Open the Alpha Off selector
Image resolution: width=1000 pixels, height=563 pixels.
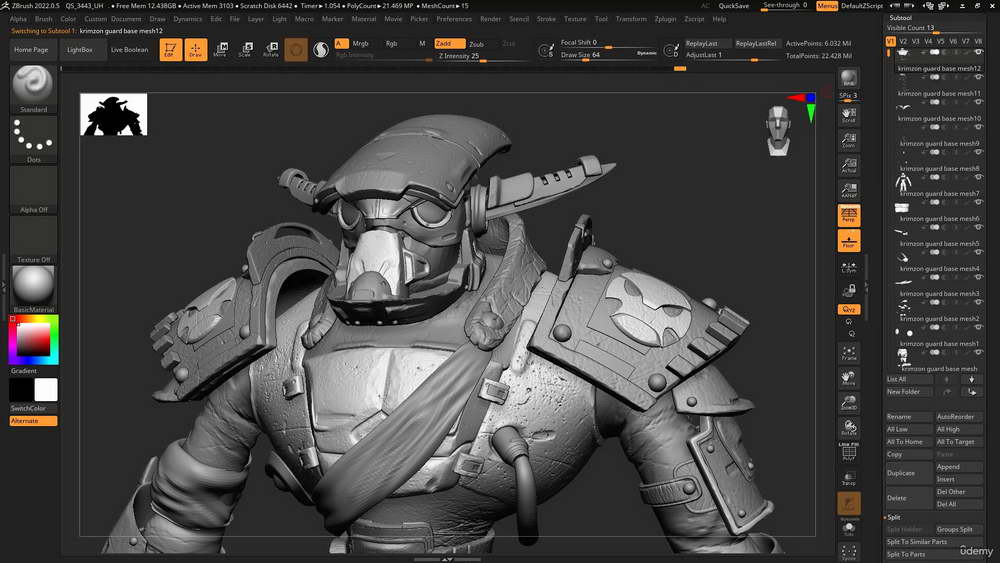(33, 189)
